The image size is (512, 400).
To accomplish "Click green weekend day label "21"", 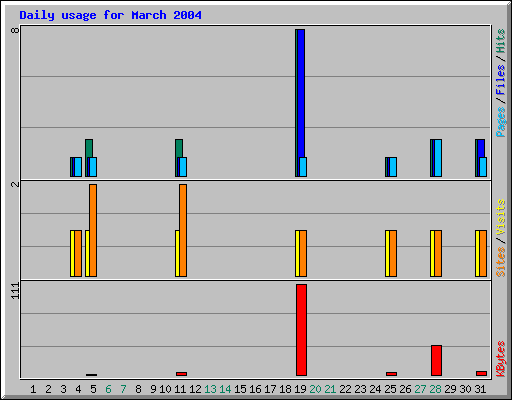I will tap(330, 389).
